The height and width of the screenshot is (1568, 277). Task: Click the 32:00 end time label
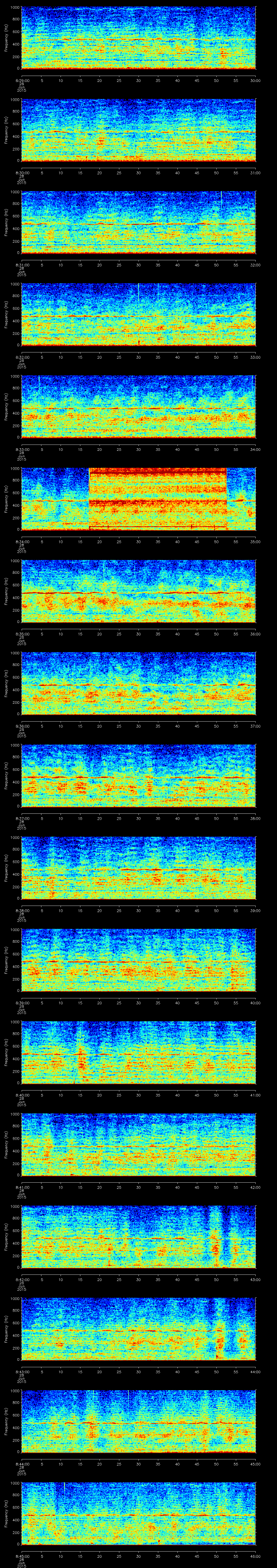(256, 265)
